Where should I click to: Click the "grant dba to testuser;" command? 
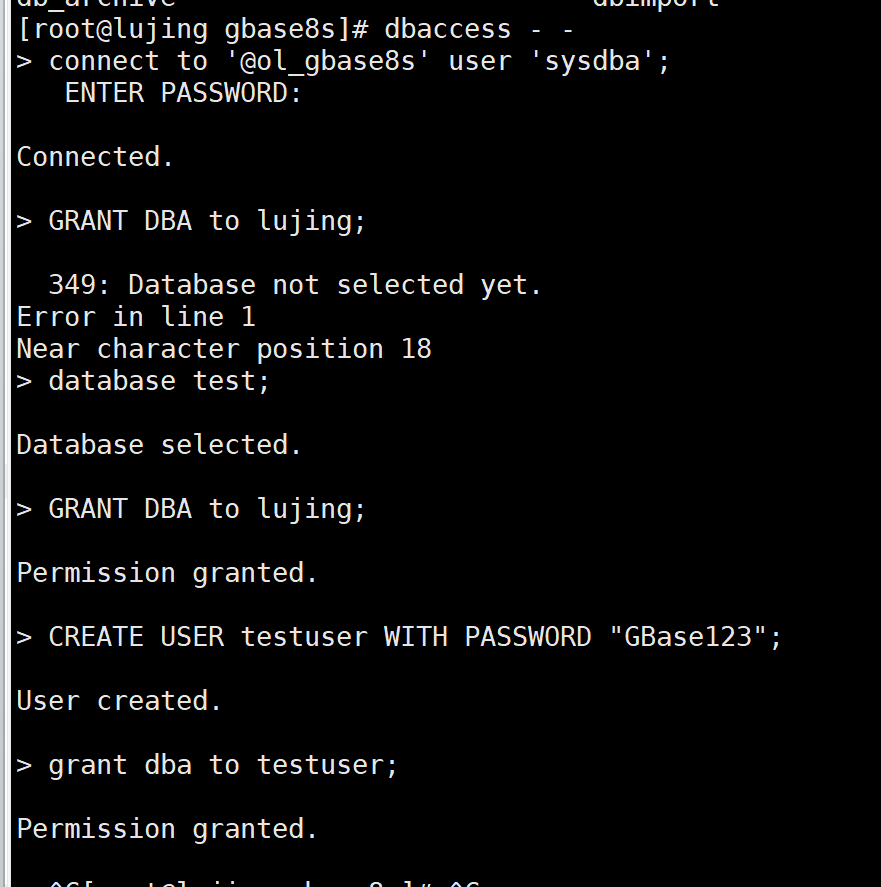coord(223,765)
